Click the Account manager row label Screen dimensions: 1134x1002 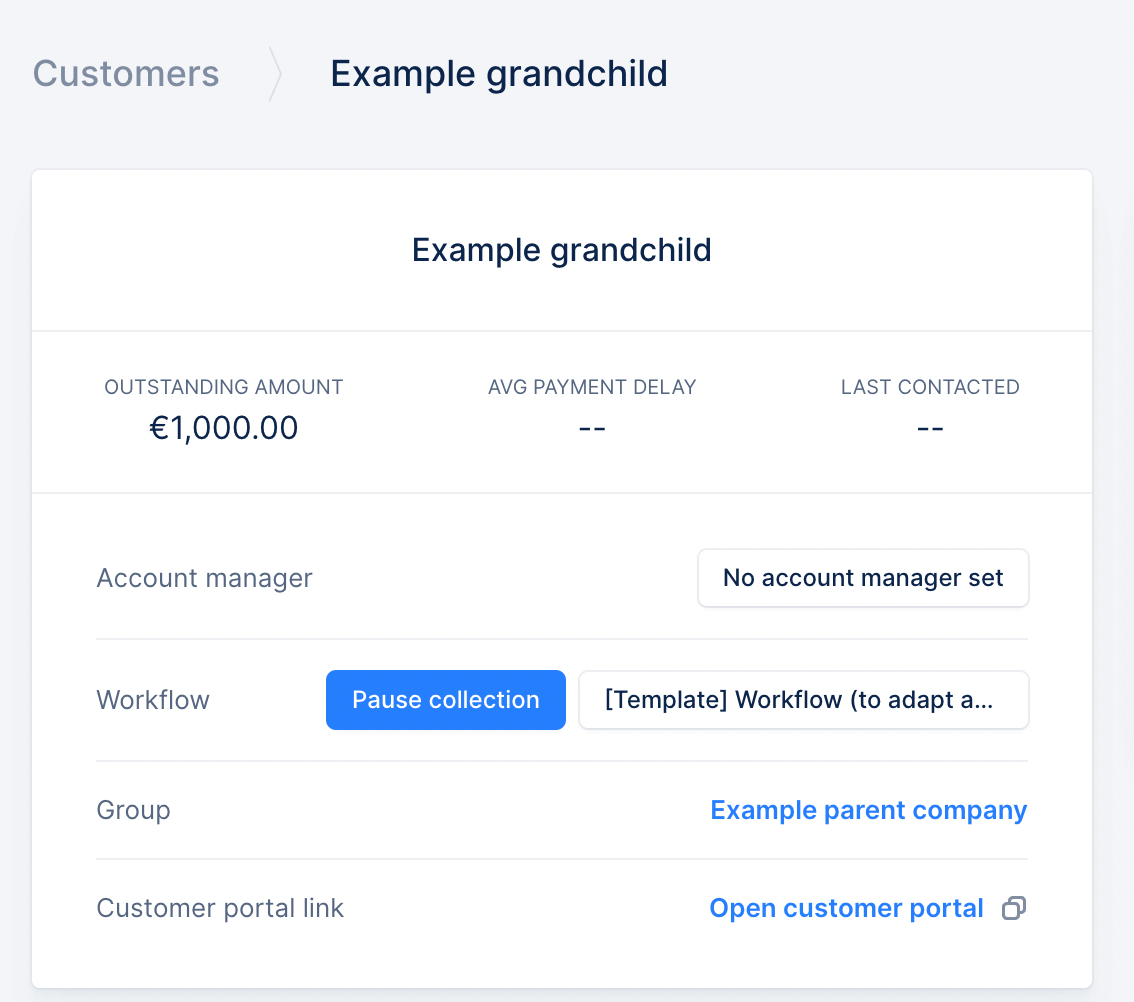tap(205, 578)
